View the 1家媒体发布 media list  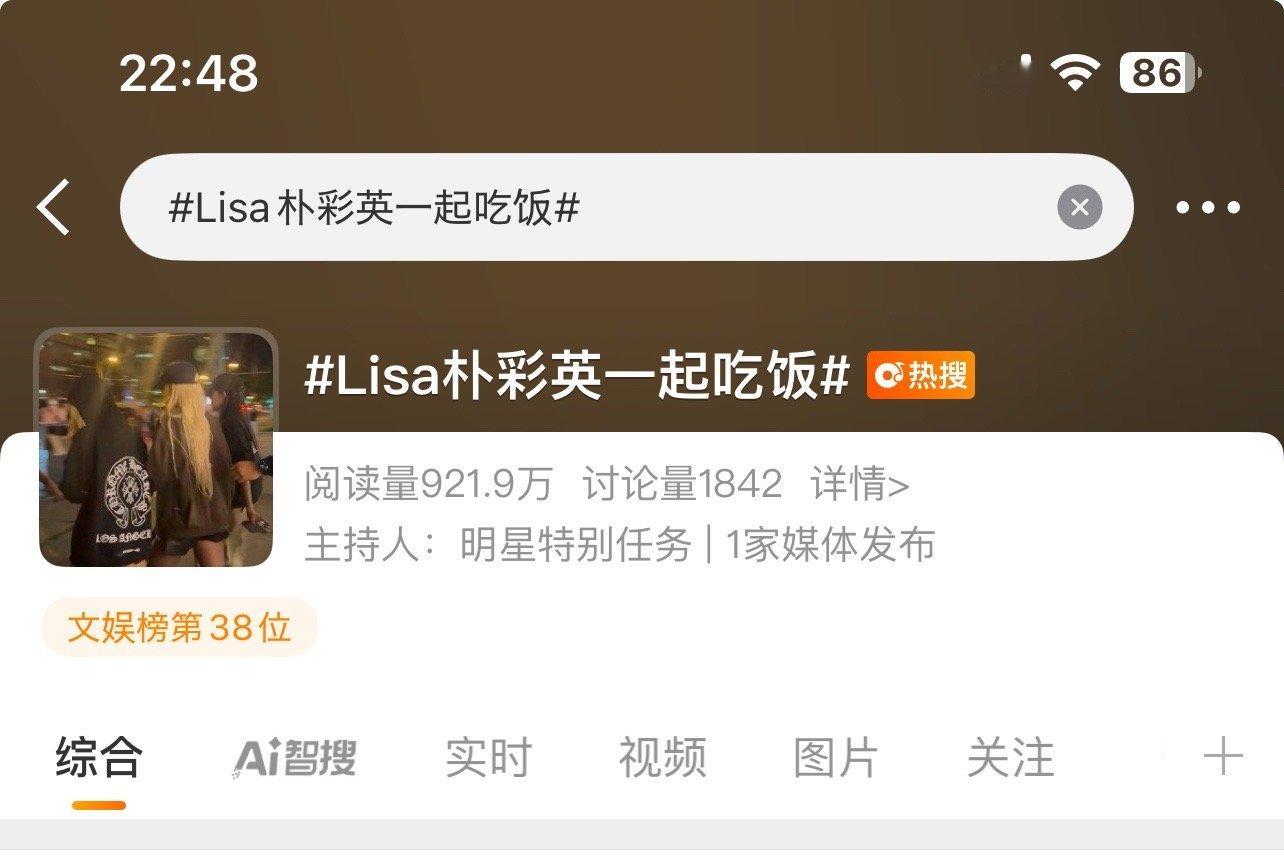[x=830, y=546]
